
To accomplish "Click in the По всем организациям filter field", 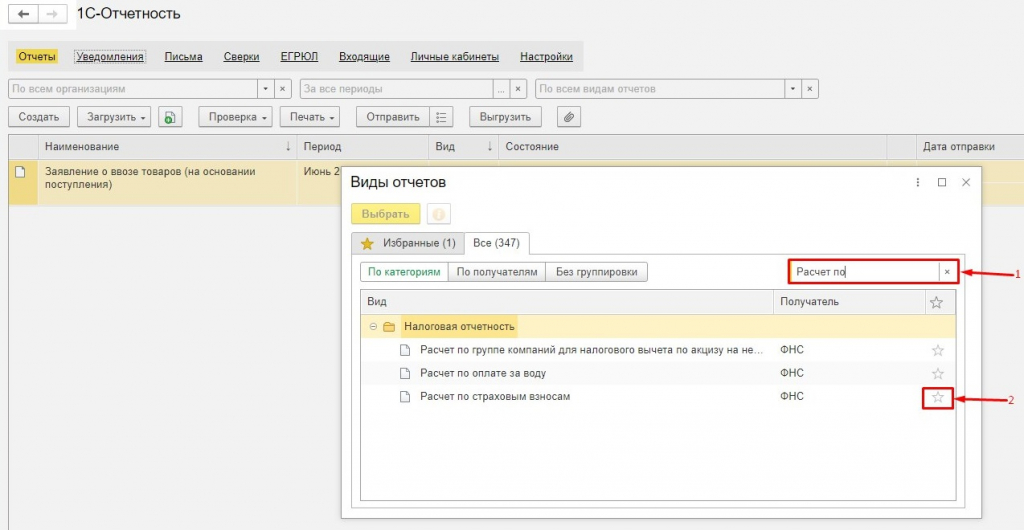I will point(133,89).
